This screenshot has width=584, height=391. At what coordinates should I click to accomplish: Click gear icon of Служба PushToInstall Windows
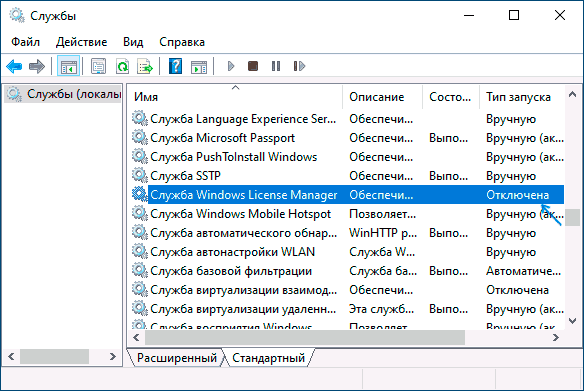coord(140,156)
